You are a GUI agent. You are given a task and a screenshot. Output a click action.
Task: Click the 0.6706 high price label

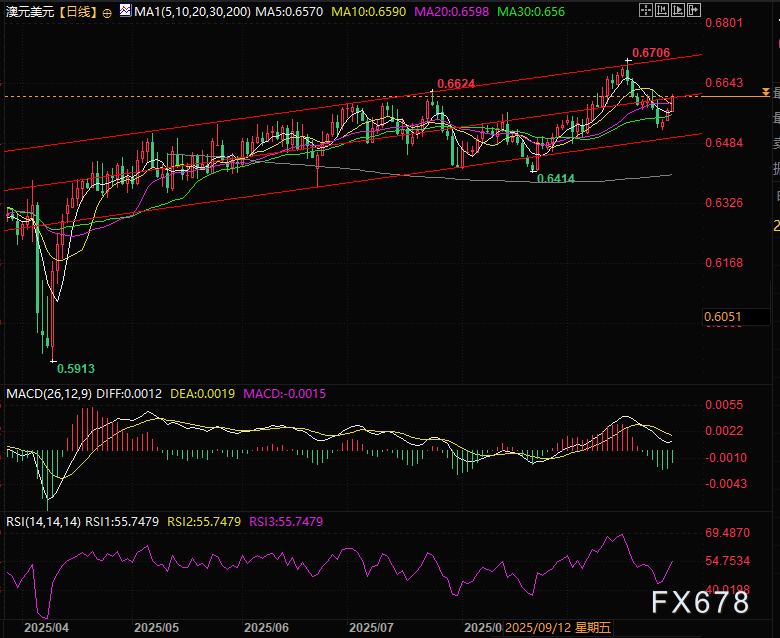tap(651, 52)
